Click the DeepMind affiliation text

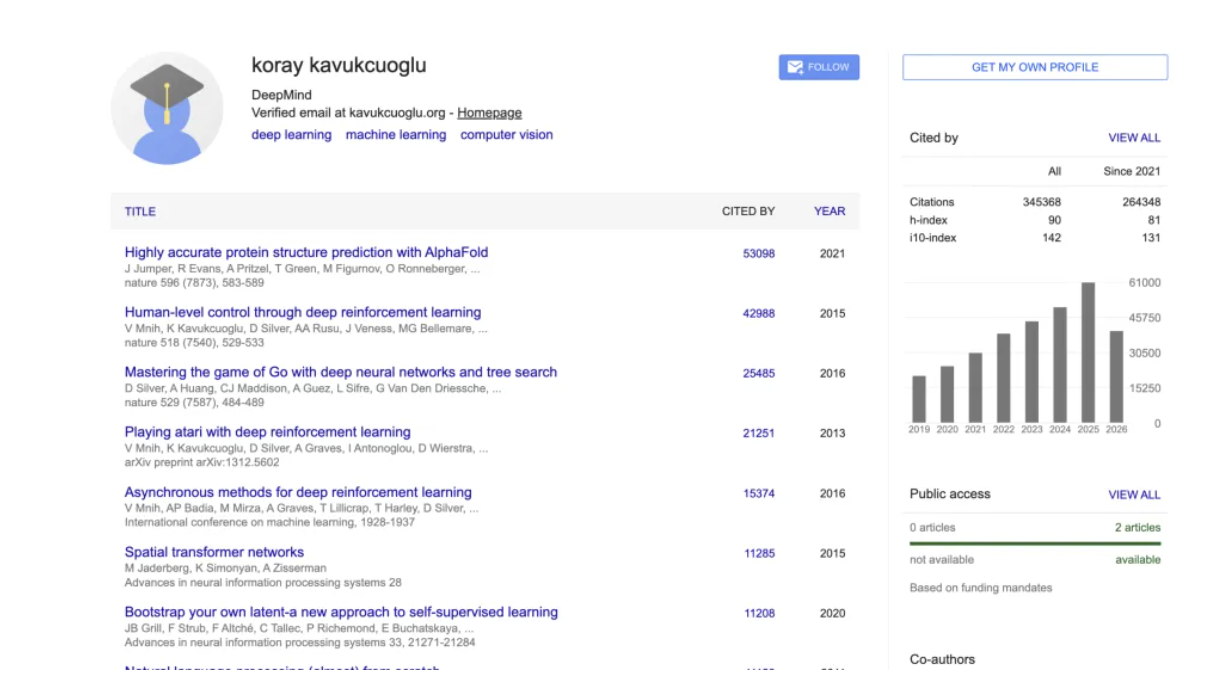[x=281, y=95]
